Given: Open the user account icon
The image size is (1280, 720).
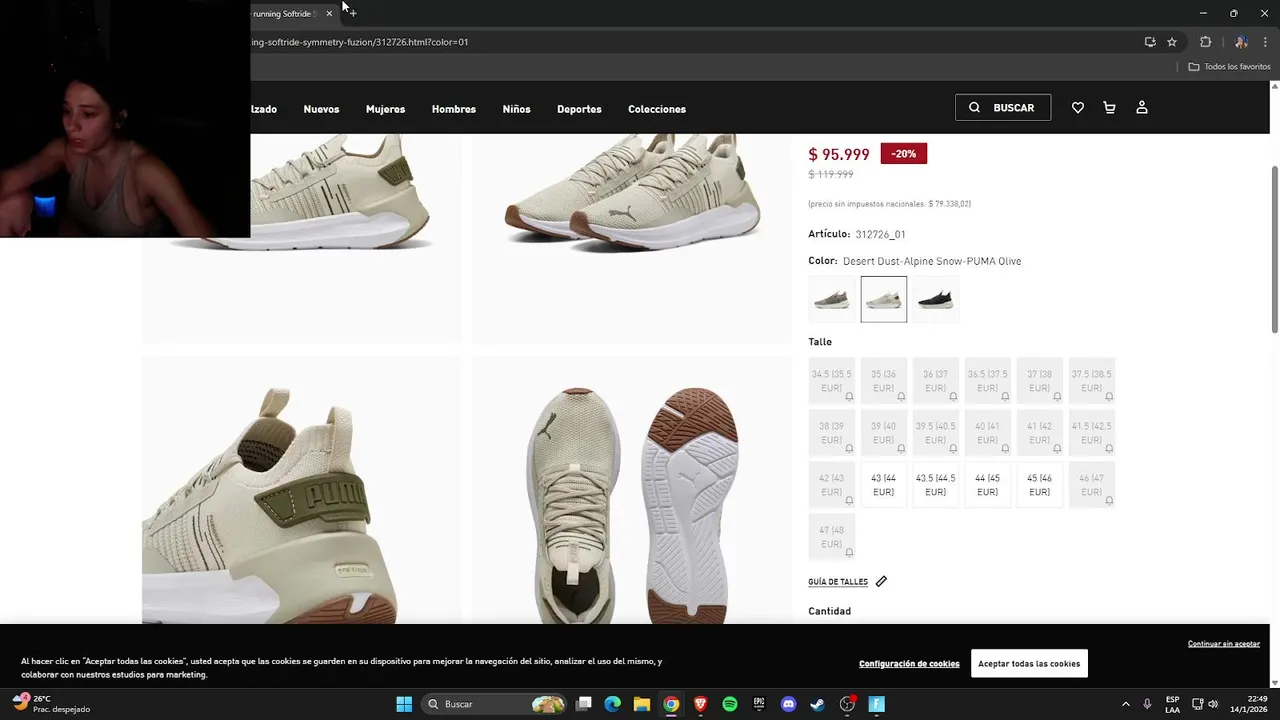Looking at the screenshot, I should 1142,108.
